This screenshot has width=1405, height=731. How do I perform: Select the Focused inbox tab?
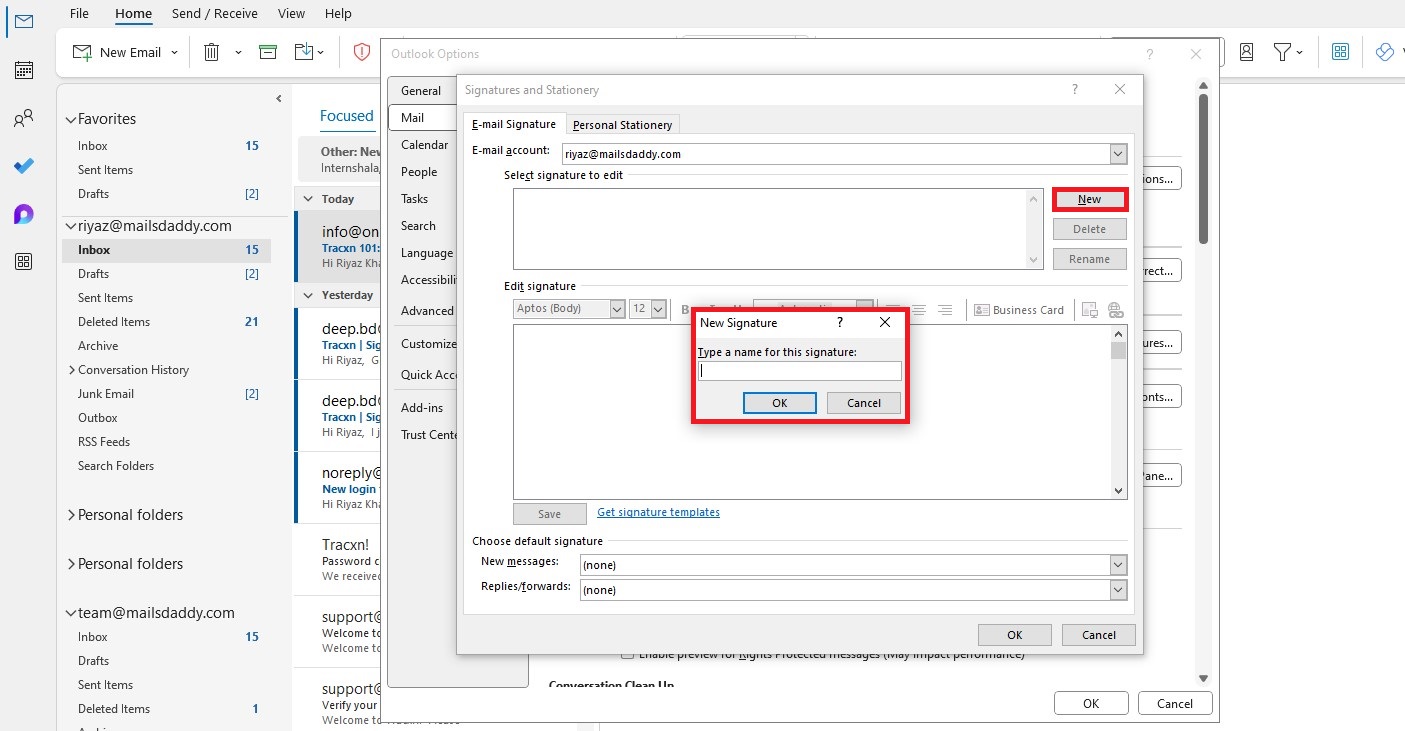(346, 116)
